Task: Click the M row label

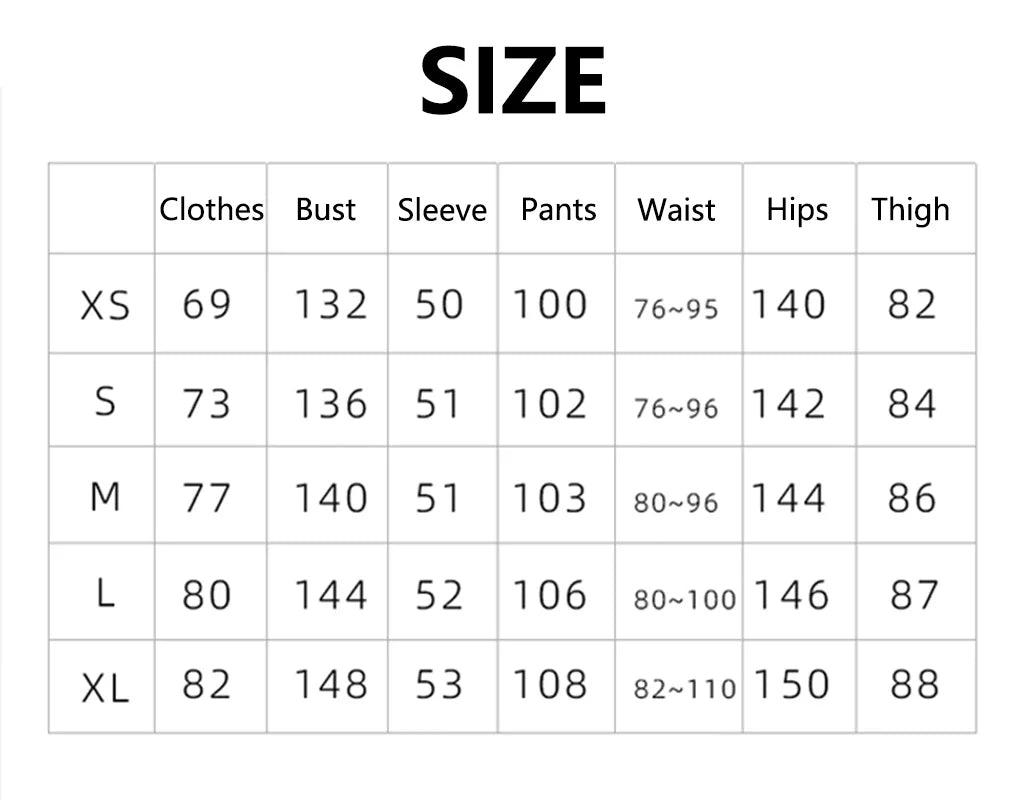Action: [105, 497]
